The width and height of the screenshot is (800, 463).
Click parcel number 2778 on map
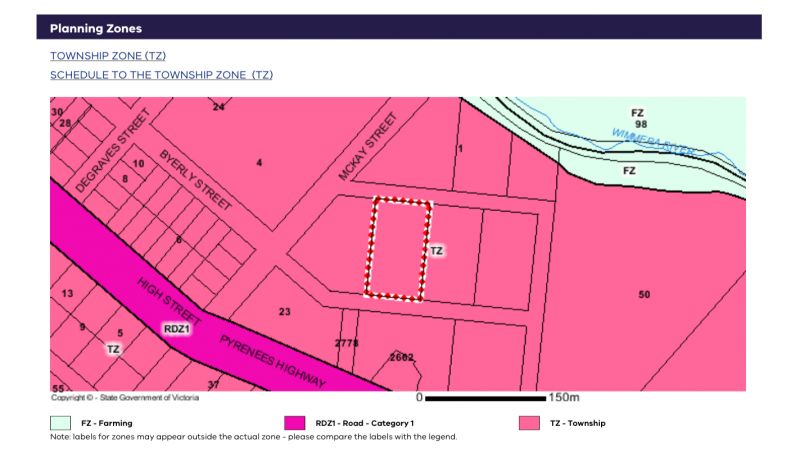point(346,343)
